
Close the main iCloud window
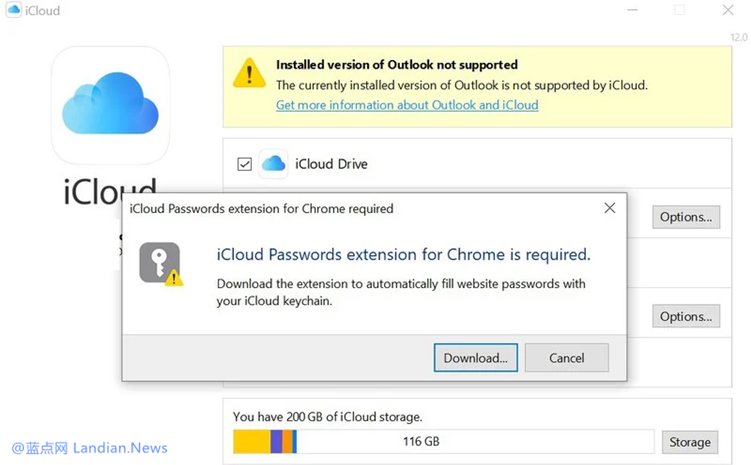tap(728, 11)
